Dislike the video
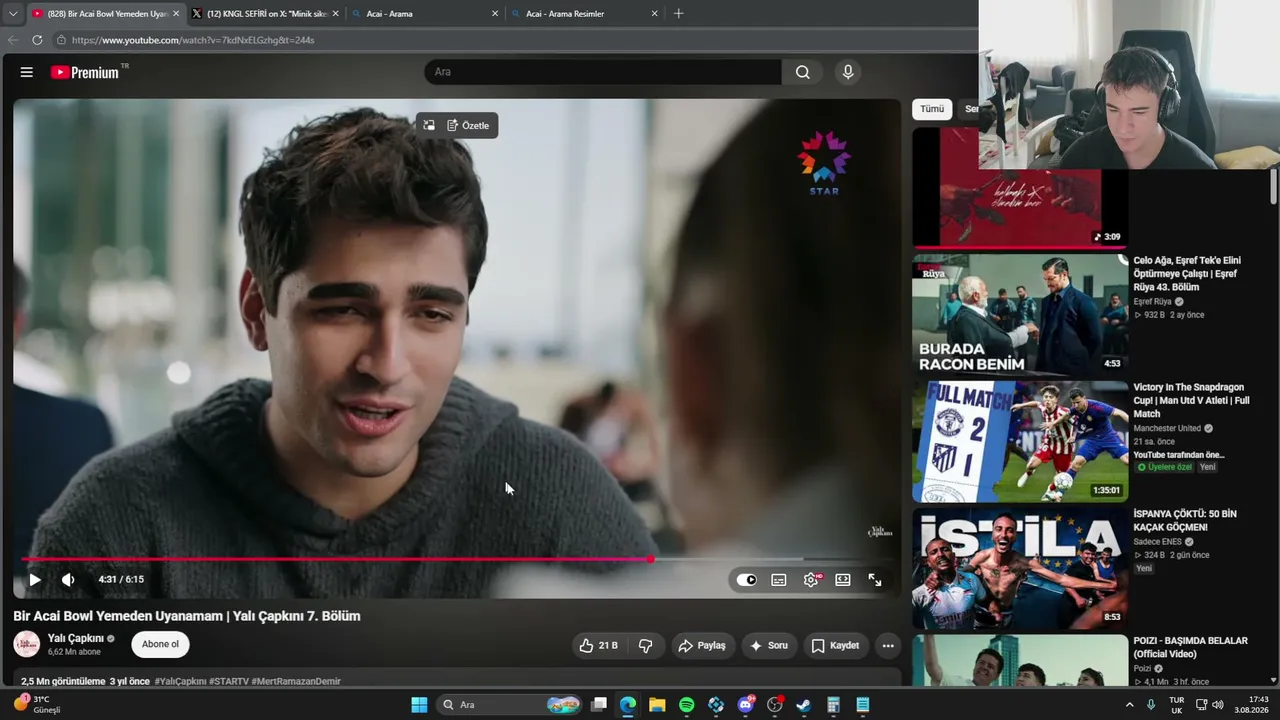This screenshot has height=720, width=1280. tap(646, 646)
